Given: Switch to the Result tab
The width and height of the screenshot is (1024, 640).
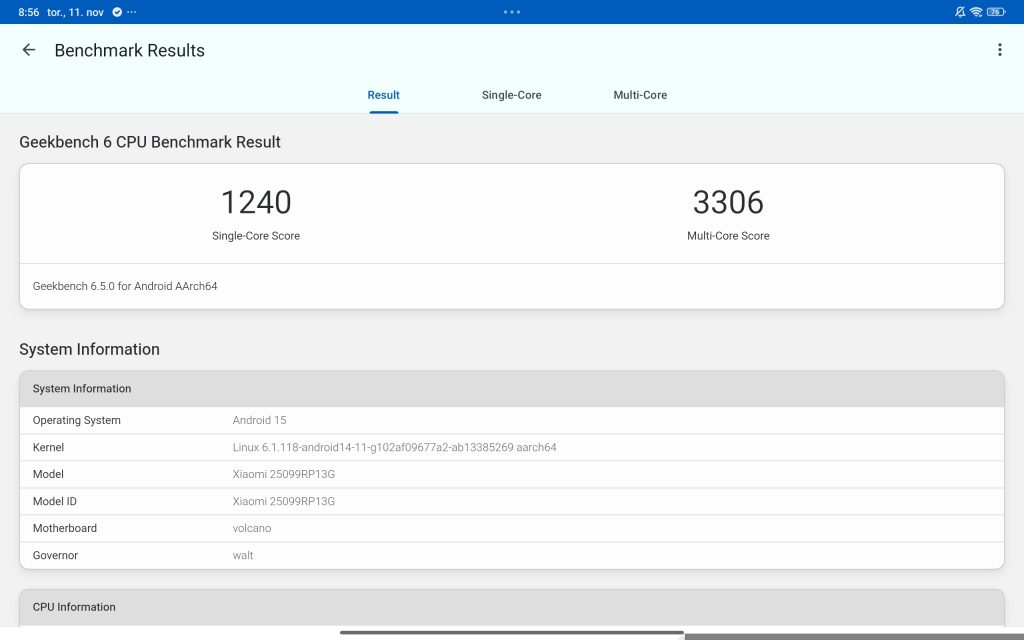Looking at the screenshot, I should pyautogui.click(x=383, y=95).
